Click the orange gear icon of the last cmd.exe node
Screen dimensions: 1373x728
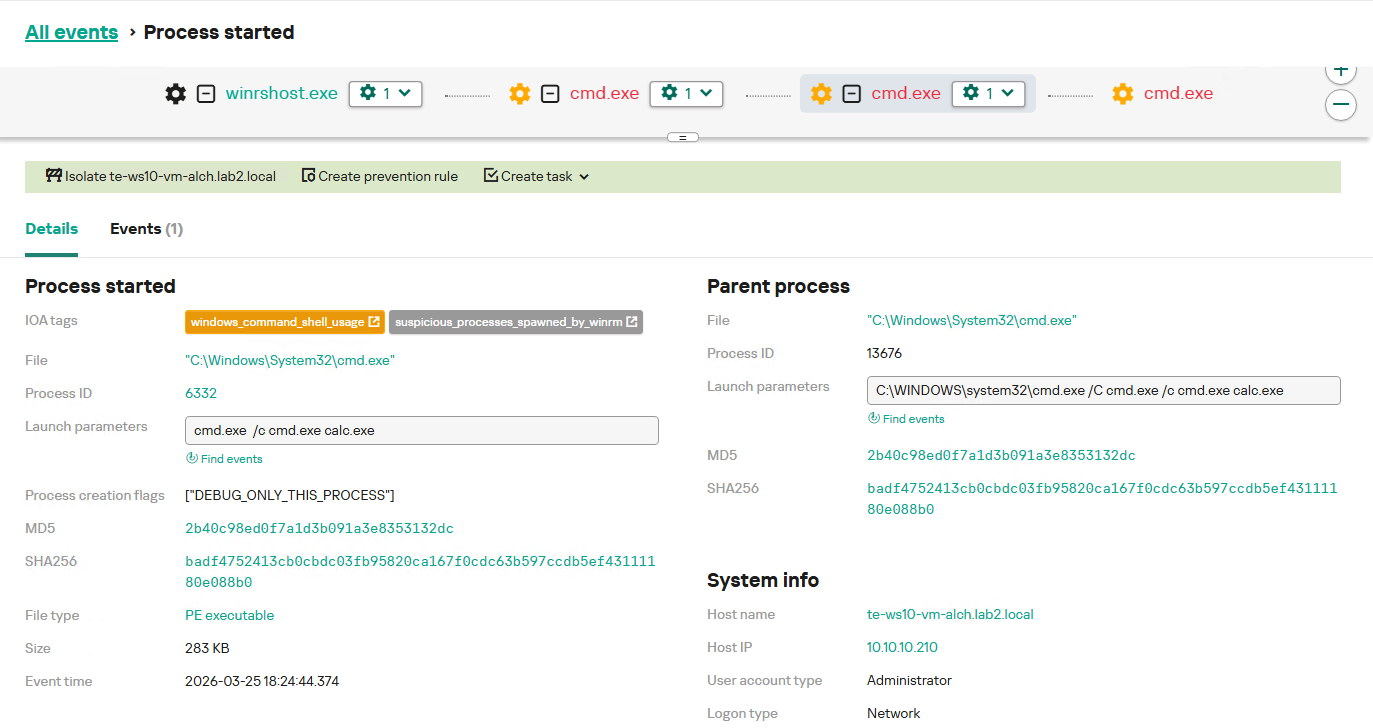coord(1123,94)
